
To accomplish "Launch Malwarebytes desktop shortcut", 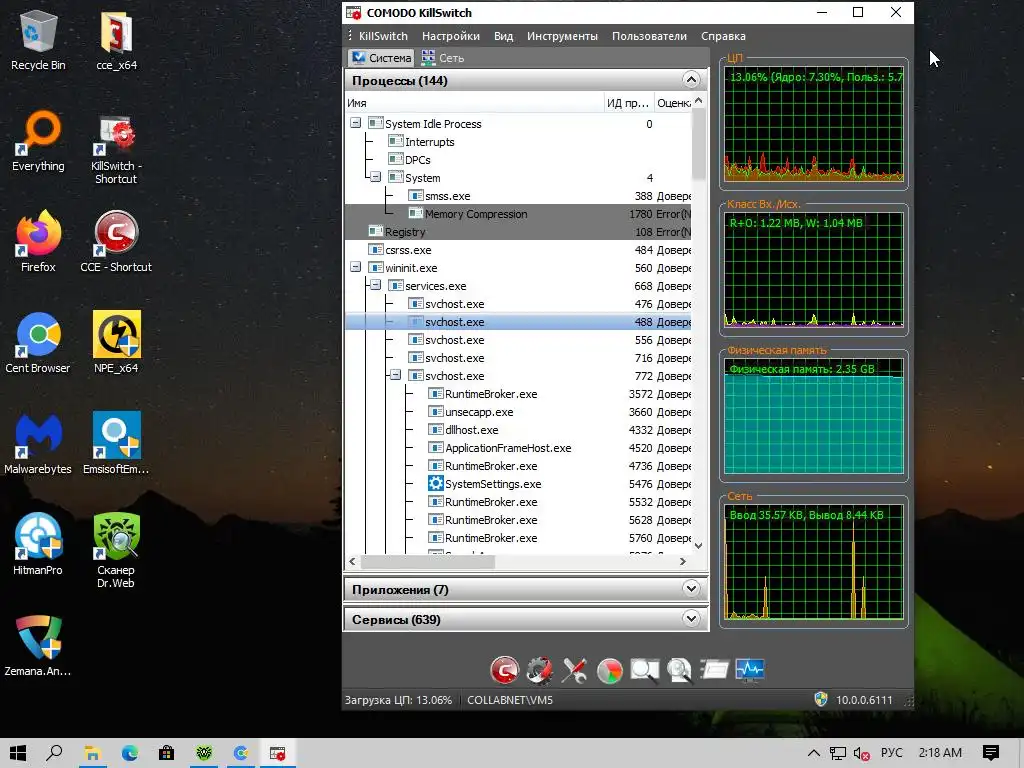I will (38, 444).
